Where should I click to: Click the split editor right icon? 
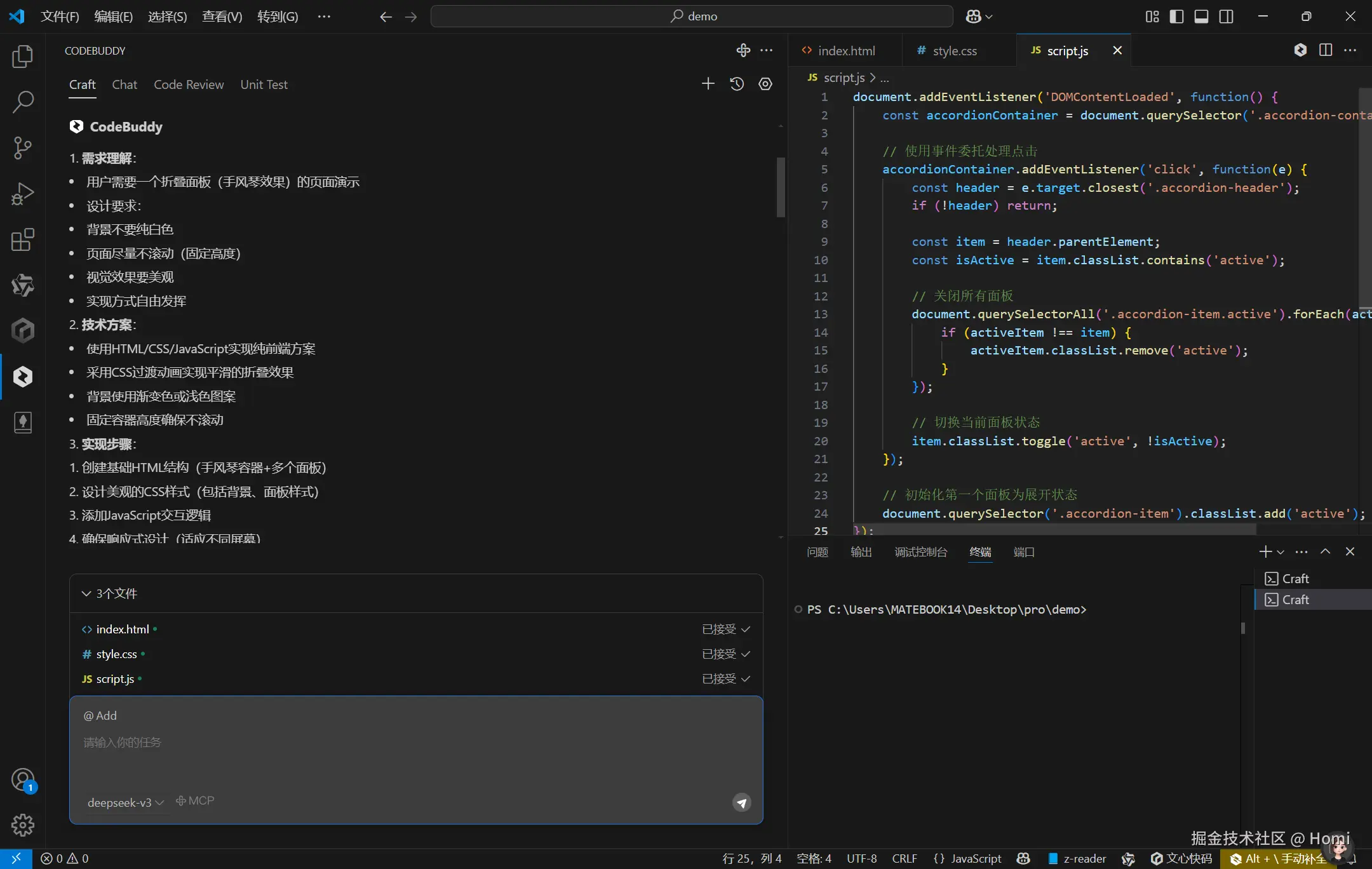click(1326, 50)
